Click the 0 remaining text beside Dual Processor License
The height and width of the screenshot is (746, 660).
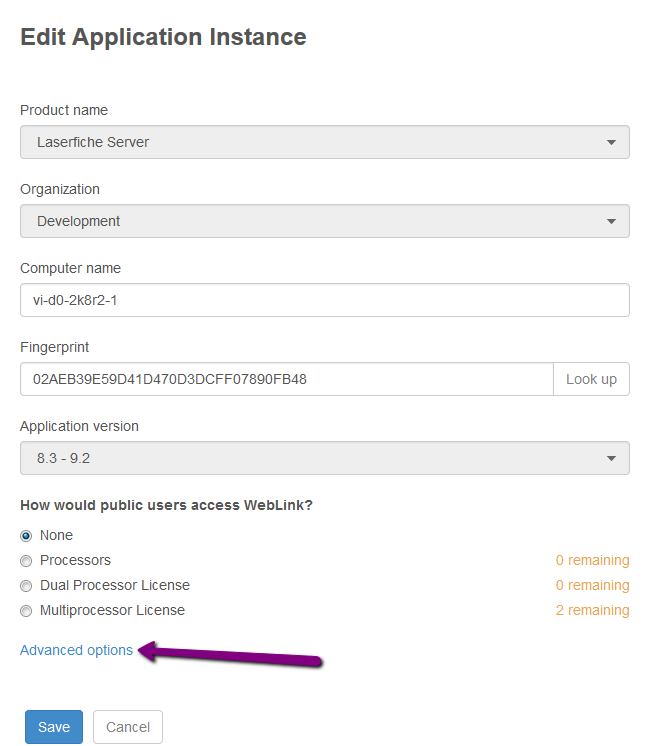(592, 585)
